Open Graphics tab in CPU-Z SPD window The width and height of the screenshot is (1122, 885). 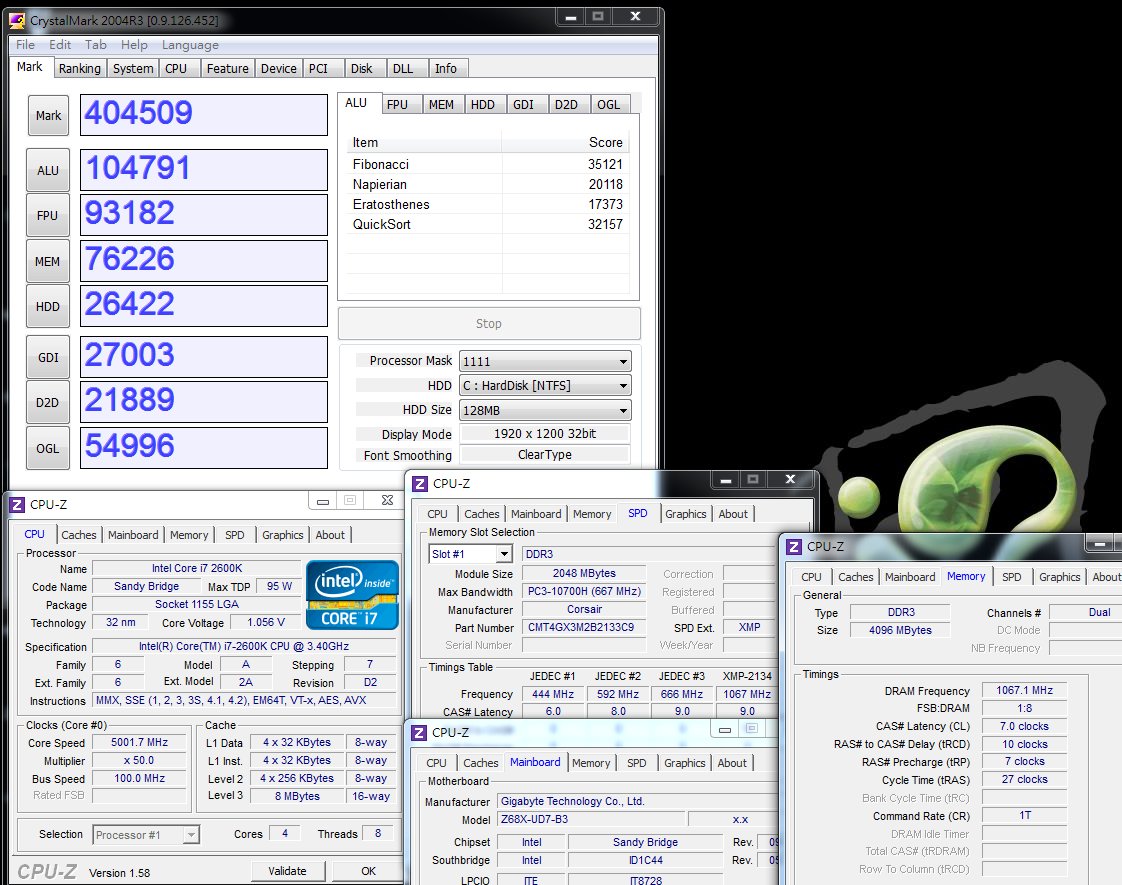pyautogui.click(x=686, y=514)
